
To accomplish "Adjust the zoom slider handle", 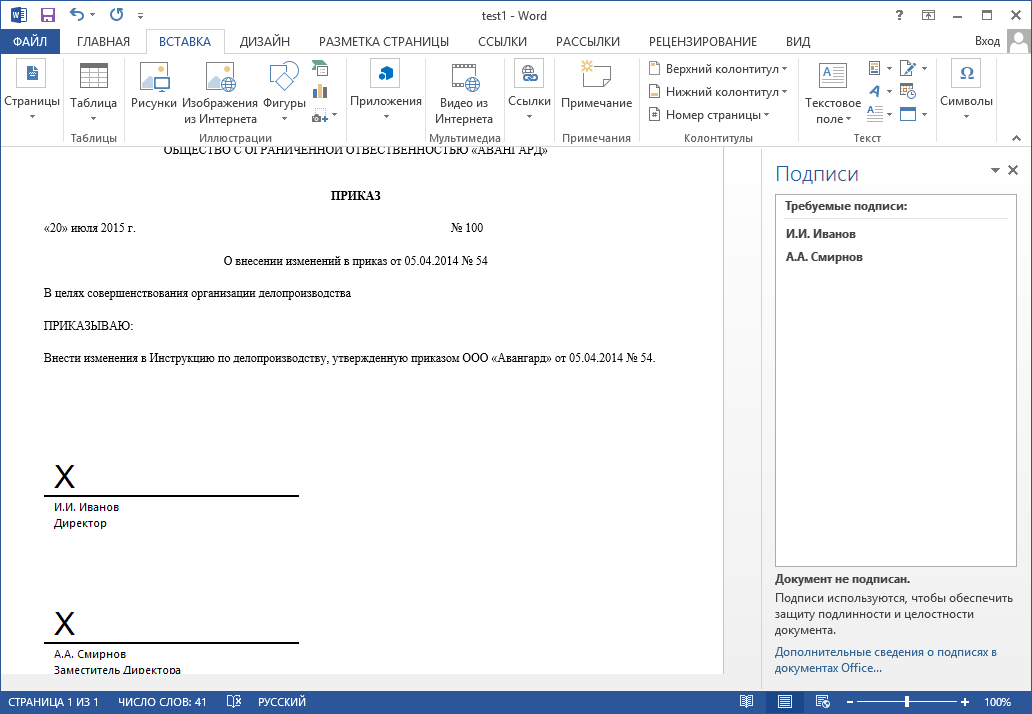I will (907, 702).
